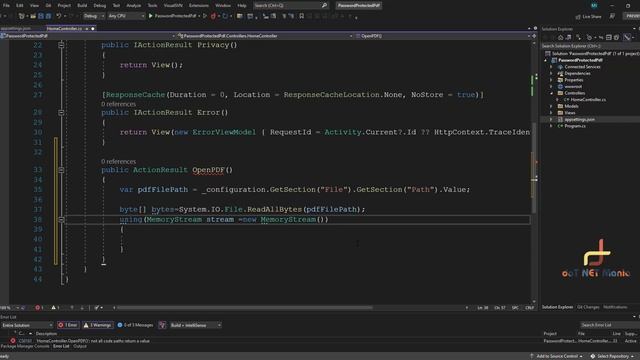Image resolution: width=640 pixels, height=360 pixels.
Task: Click Start Without Debugging outline play icon
Action: tap(205, 16)
